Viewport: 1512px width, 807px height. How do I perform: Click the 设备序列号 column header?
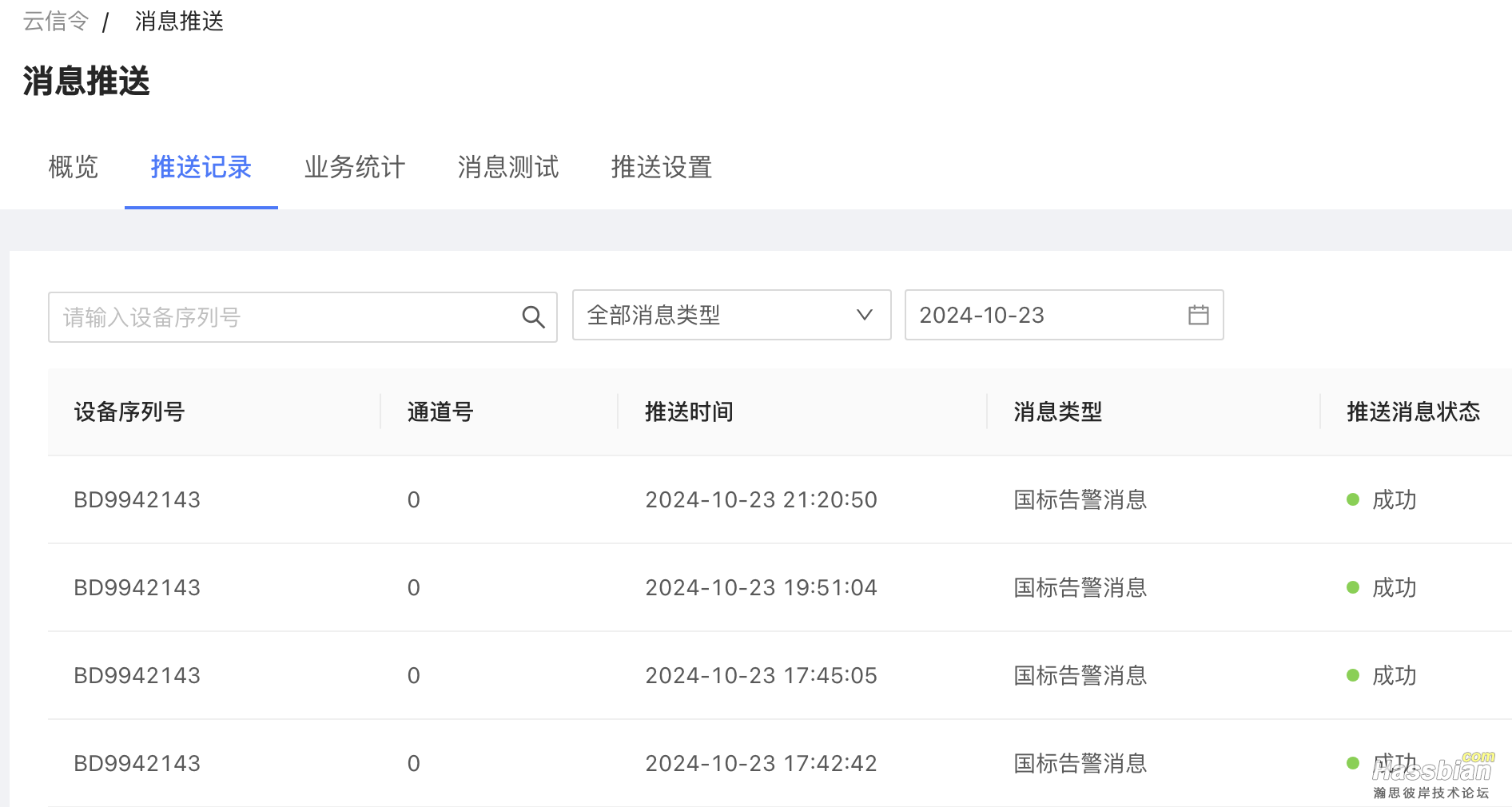[x=129, y=411]
